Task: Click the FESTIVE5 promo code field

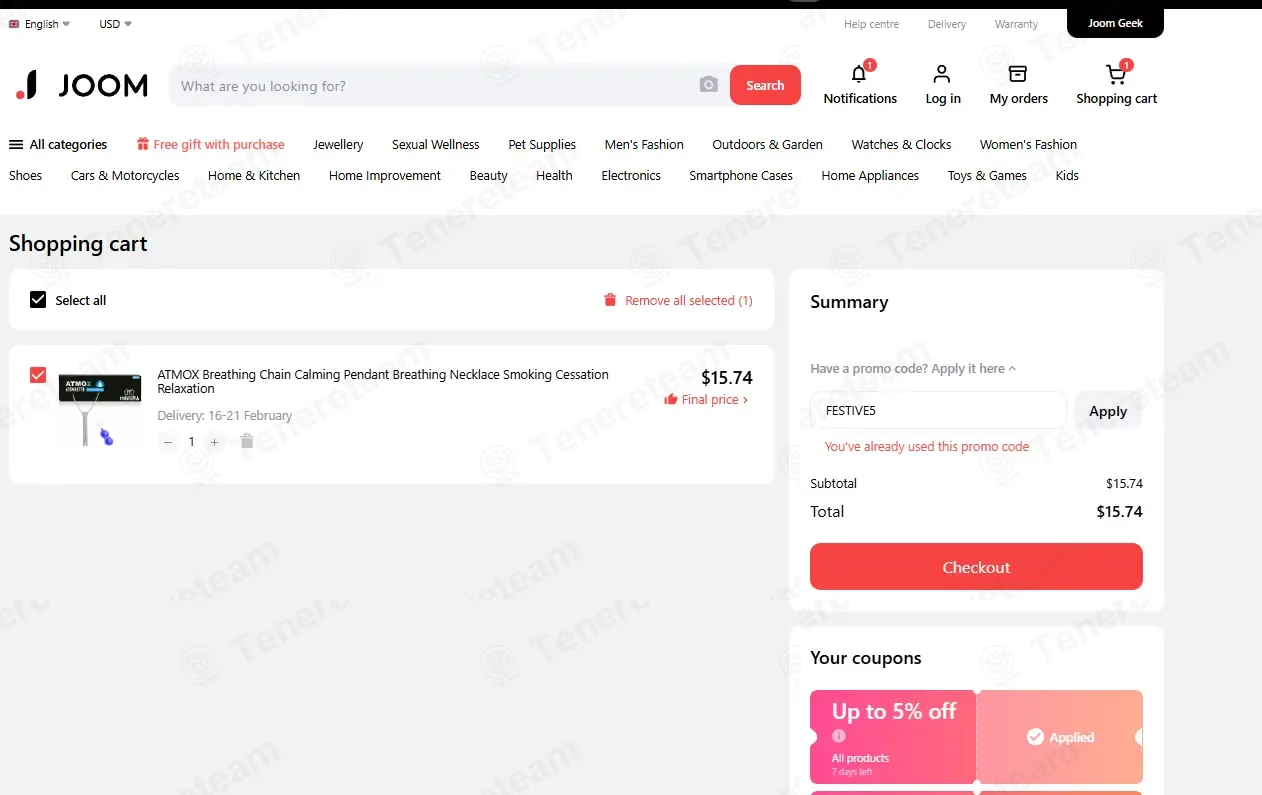Action: tap(938, 410)
